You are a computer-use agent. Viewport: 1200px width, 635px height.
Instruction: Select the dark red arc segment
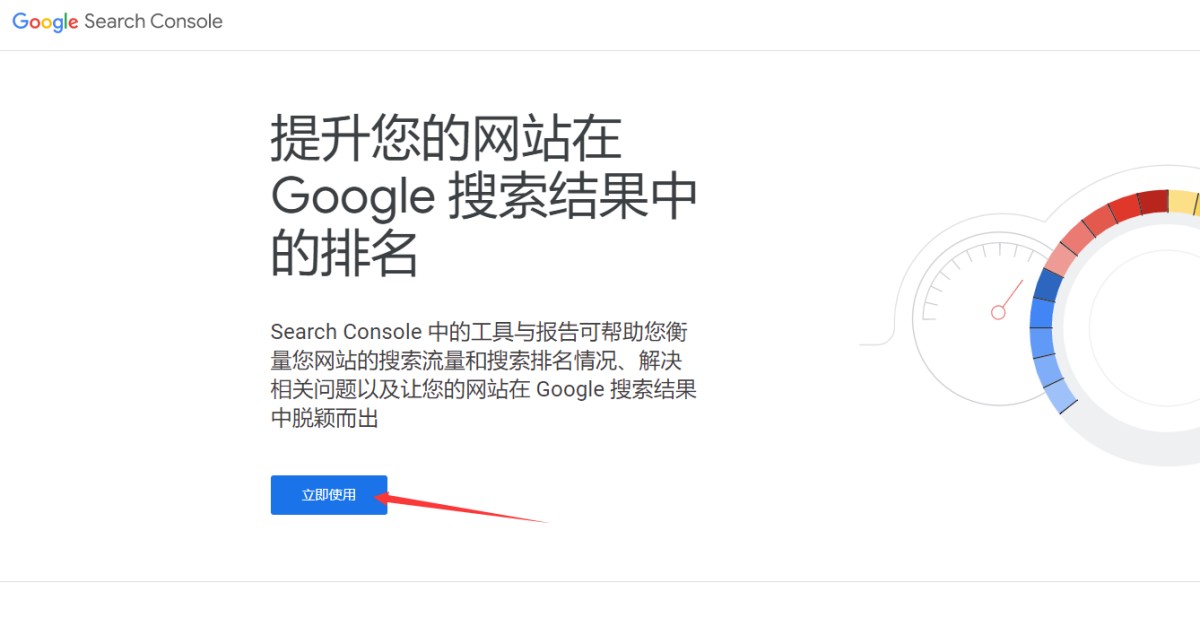point(1153,201)
